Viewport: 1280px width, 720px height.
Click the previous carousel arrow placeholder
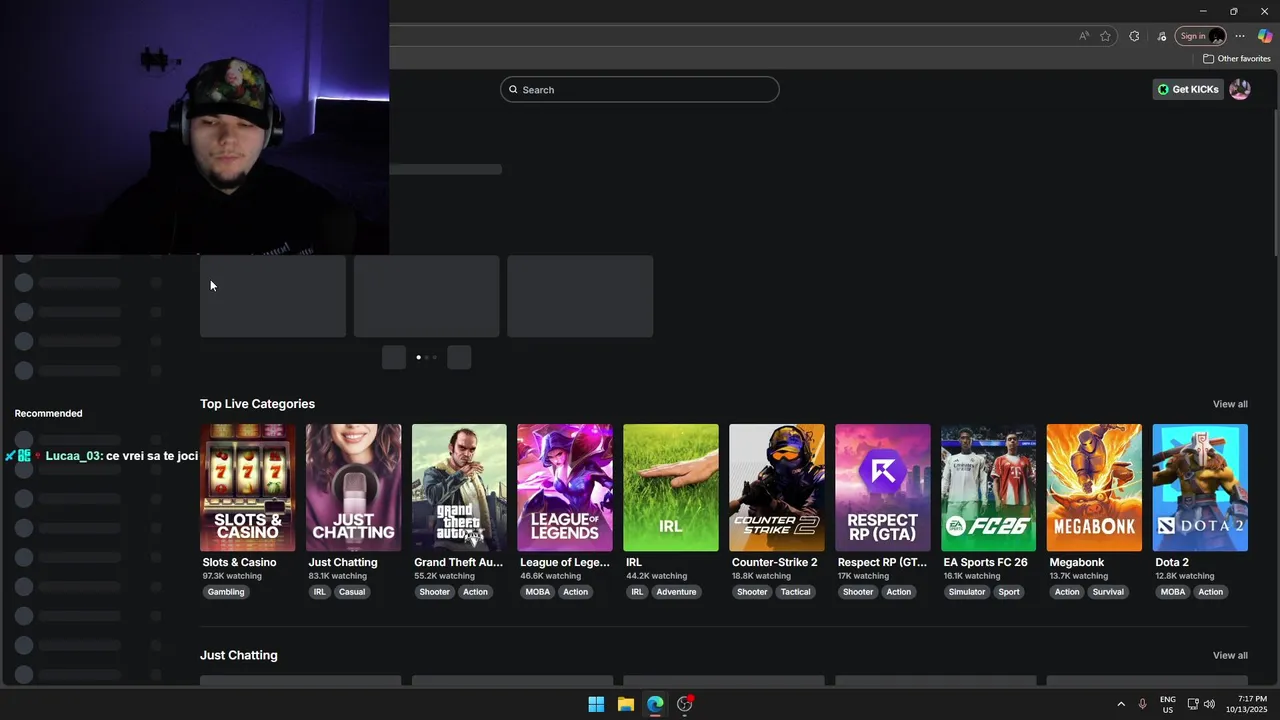point(394,358)
